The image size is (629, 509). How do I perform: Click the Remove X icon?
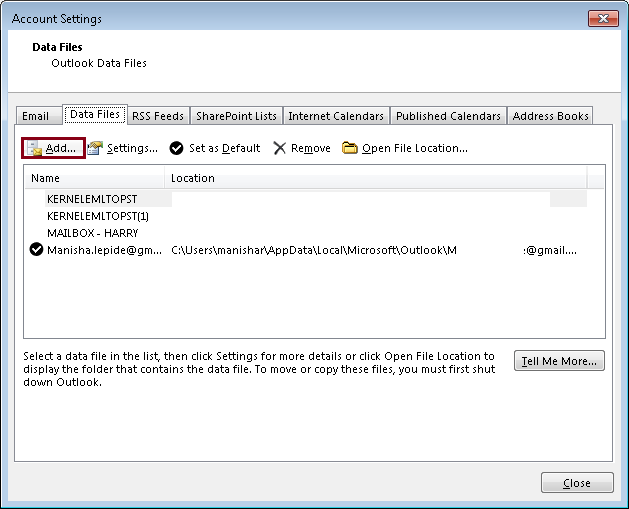click(279, 148)
